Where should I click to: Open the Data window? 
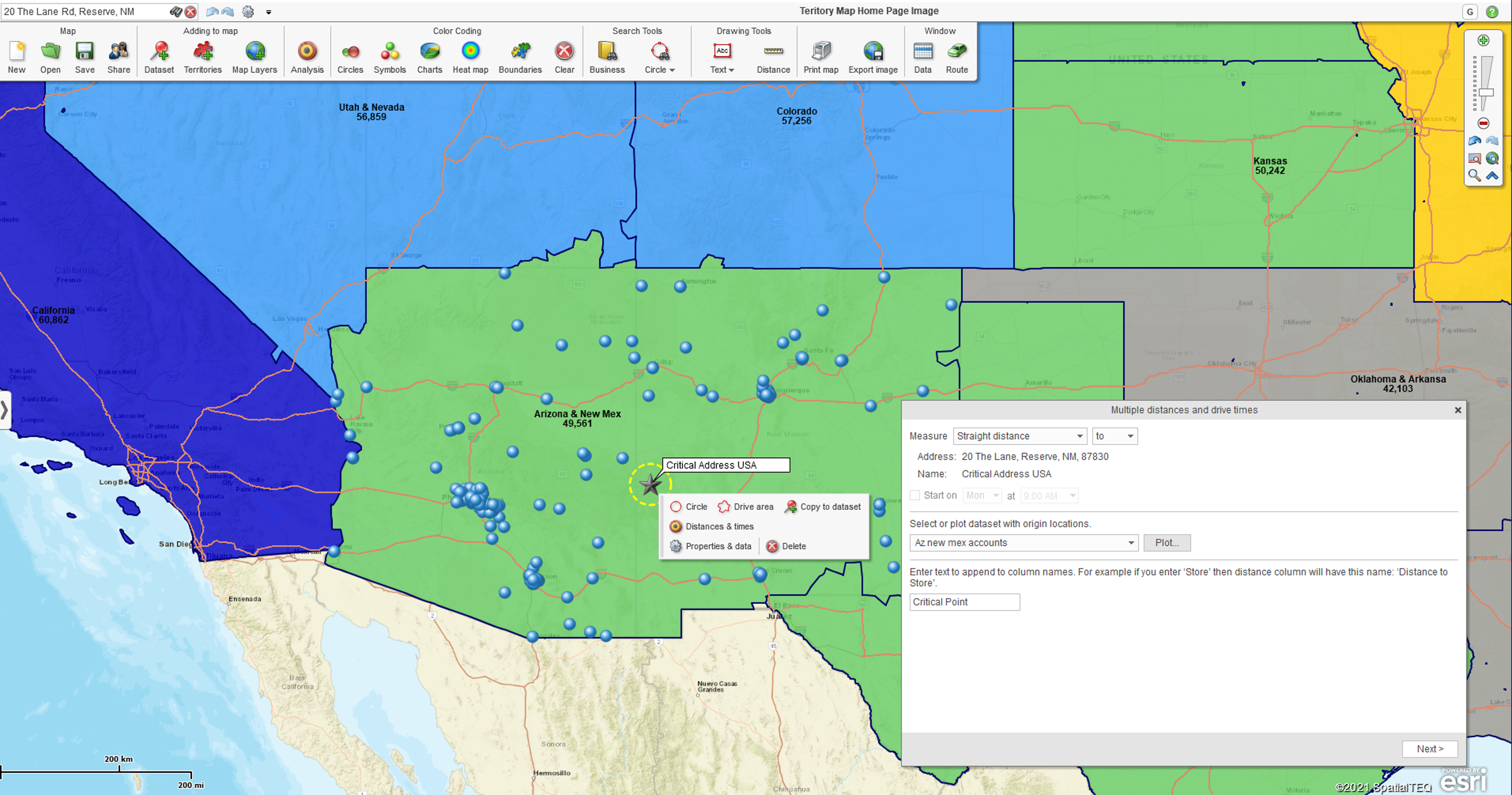[x=923, y=58]
